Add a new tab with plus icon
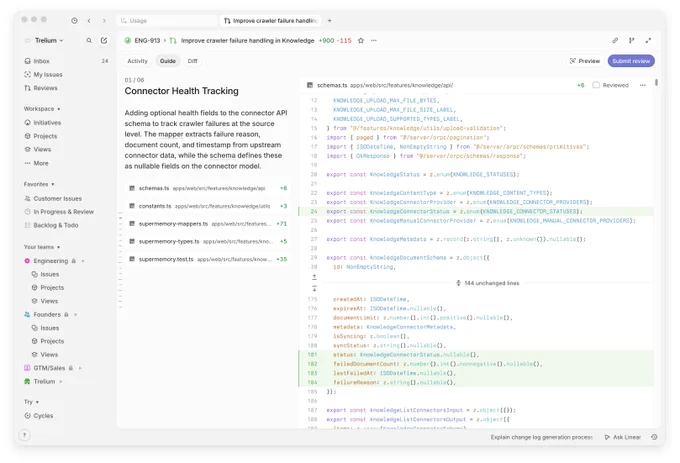This screenshot has width=680, height=463. point(330,20)
